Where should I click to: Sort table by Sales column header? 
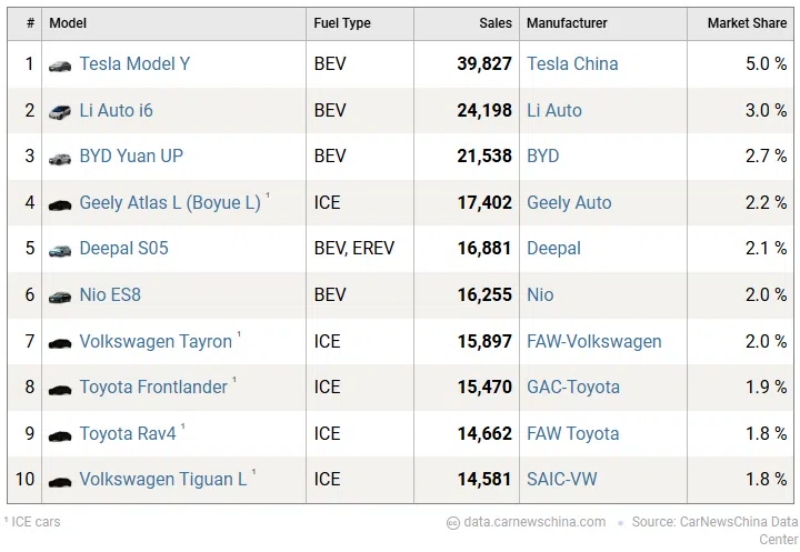pyautogui.click(x=494, y=23)
